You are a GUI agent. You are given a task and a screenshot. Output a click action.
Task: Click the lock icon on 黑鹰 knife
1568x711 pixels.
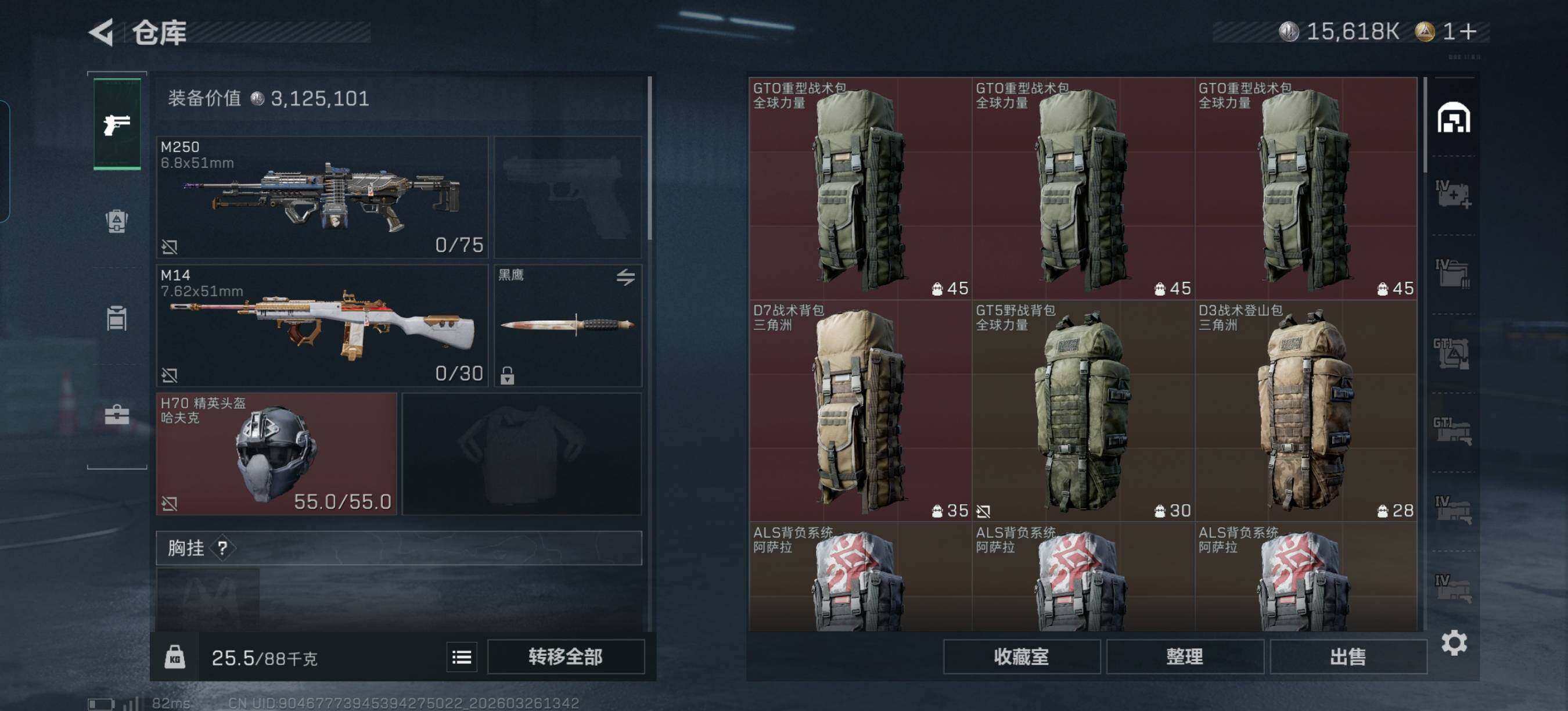coord(507,376)
